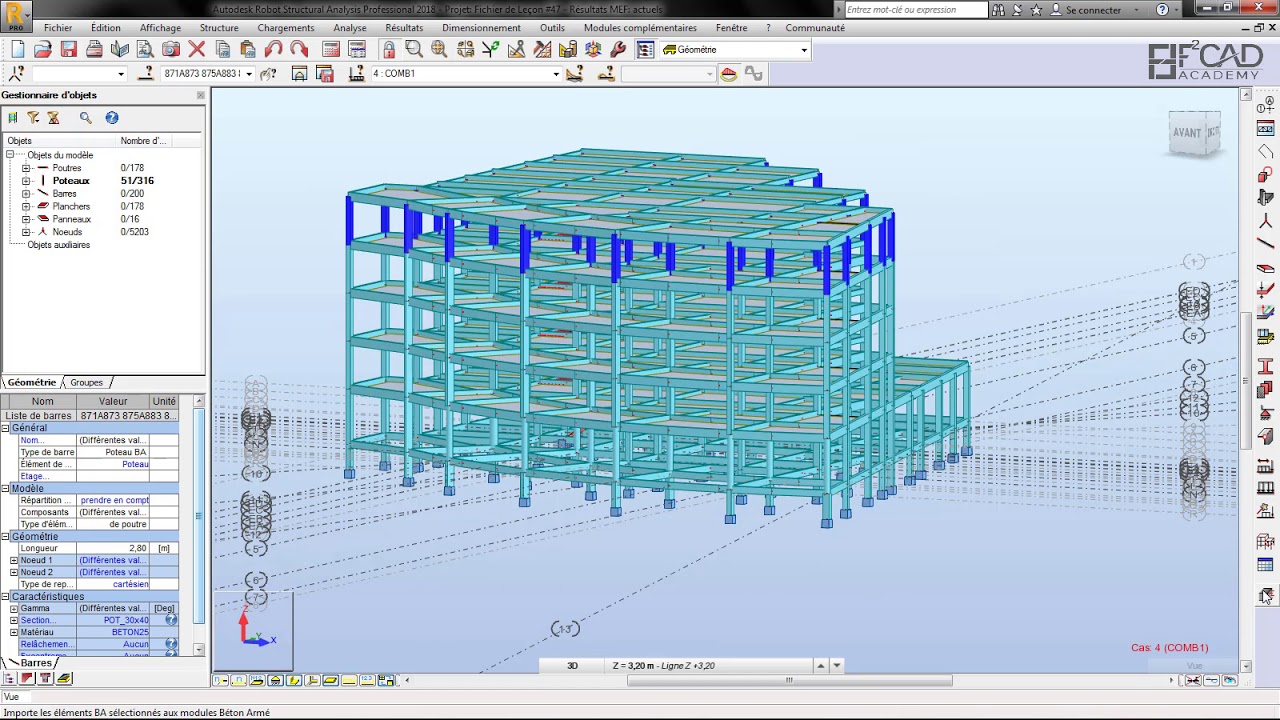Screen dimensions: 1280x720
Task: Click the New project icon
Action: click(x=17, y=49)
